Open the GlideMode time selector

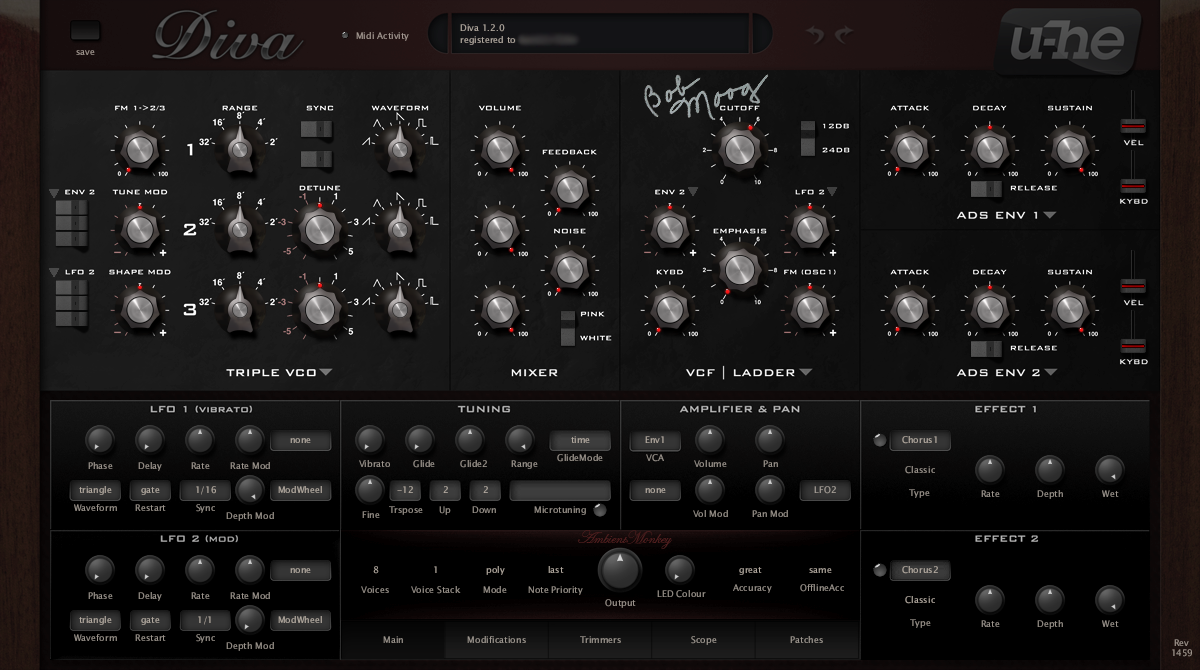(580, 440)
